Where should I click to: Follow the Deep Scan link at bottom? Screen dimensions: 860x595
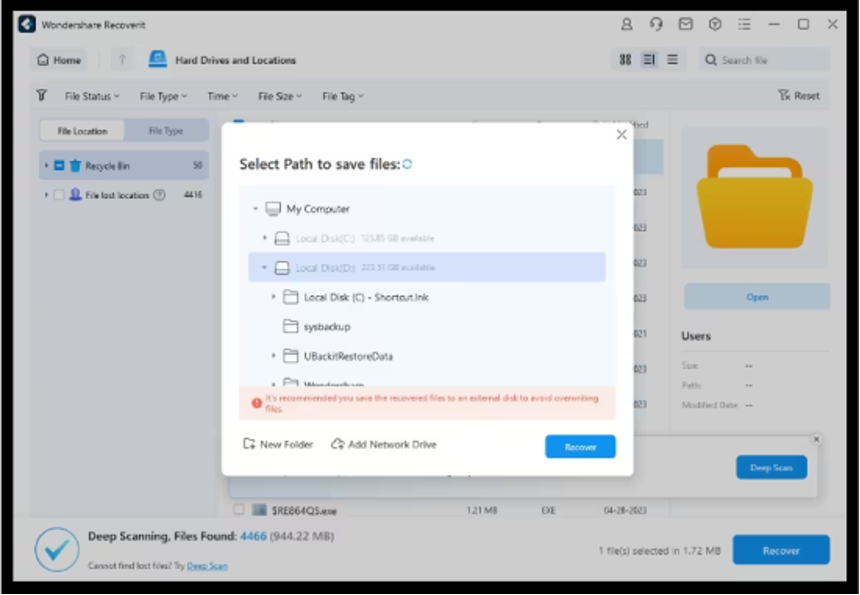[207, 566]
